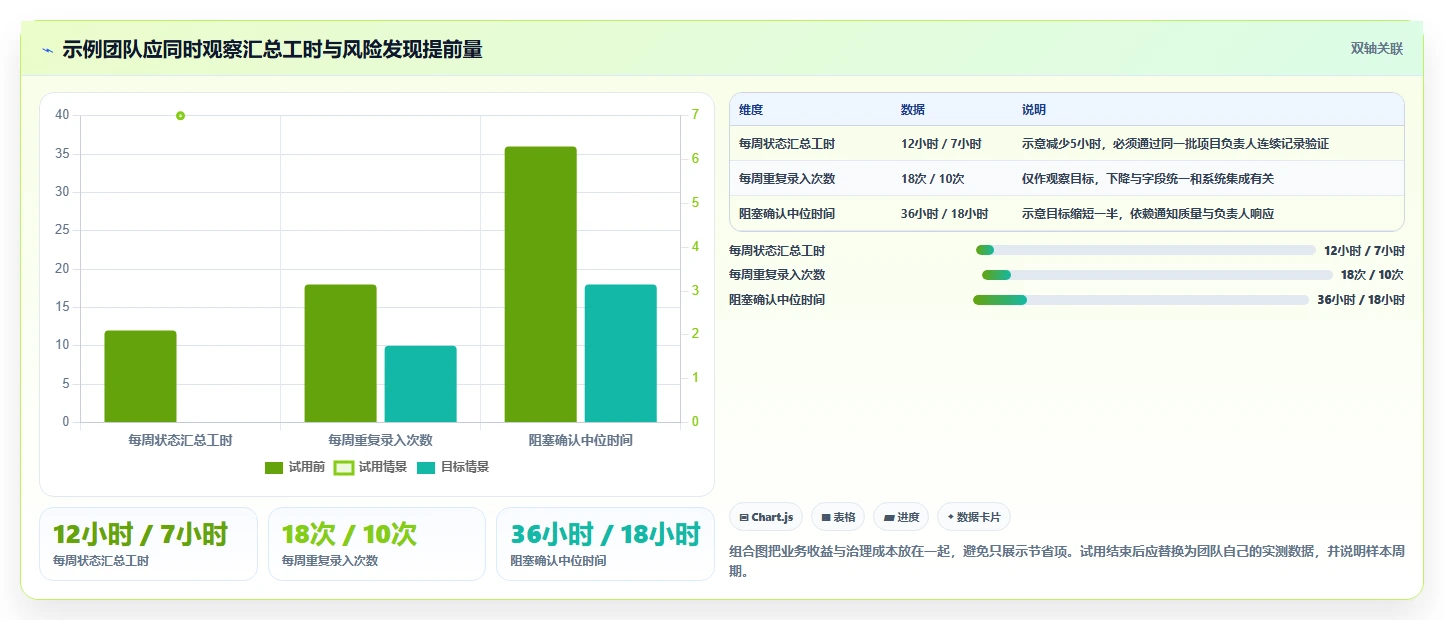Click the 18次 / 10次 data card
This screenshot has width=1444, height=620.
tap(376, 544)
